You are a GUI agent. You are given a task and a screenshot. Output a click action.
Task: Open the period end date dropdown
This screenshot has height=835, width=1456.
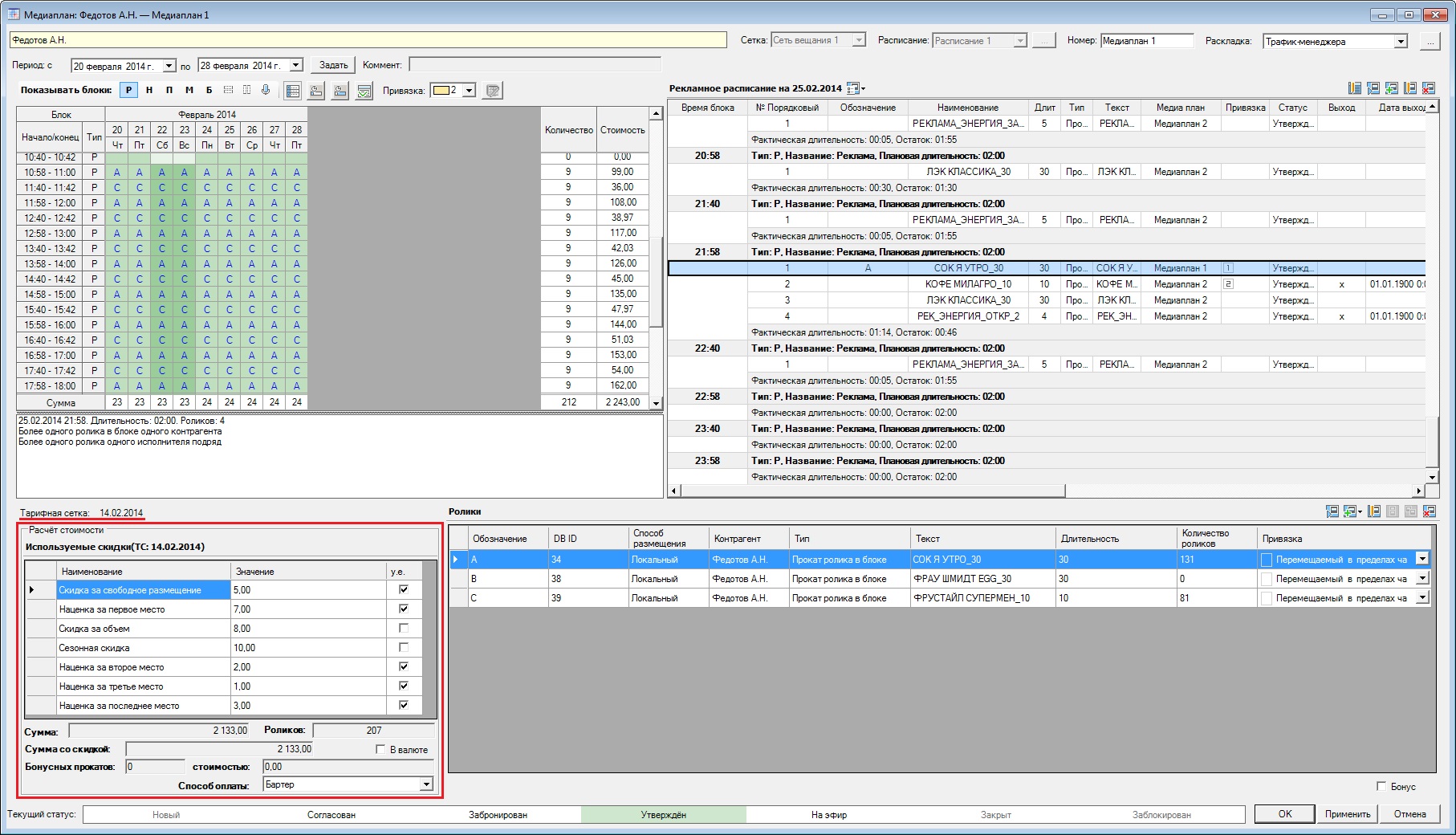(296, 66)
